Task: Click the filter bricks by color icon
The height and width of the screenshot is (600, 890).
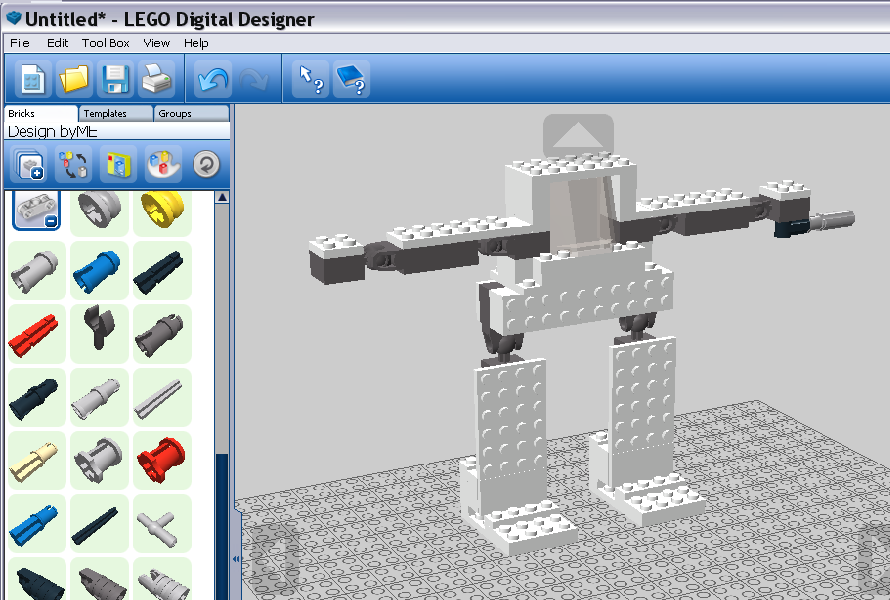Action: (x=74, y=165)
